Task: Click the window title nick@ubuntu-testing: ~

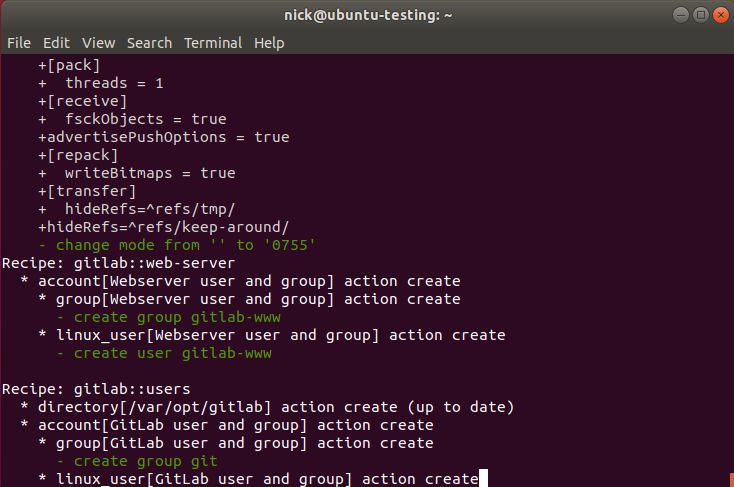Action: click(x=368, y=15)
